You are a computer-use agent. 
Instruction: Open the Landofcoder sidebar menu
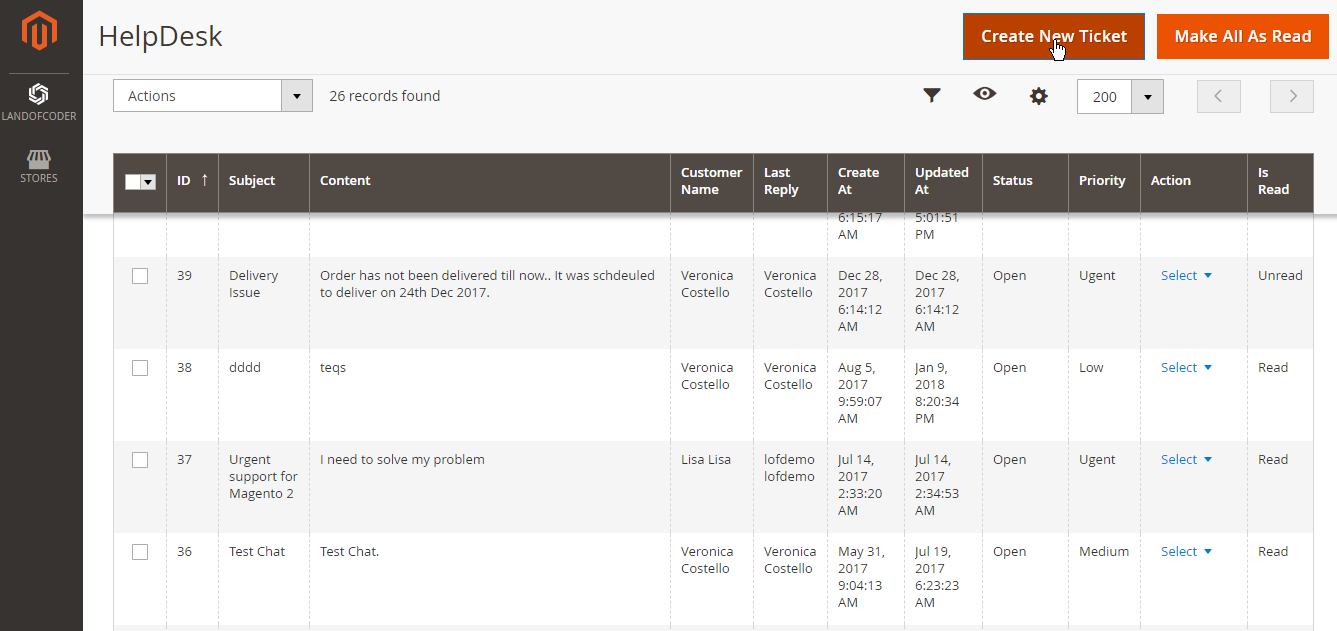coord(40,101)
